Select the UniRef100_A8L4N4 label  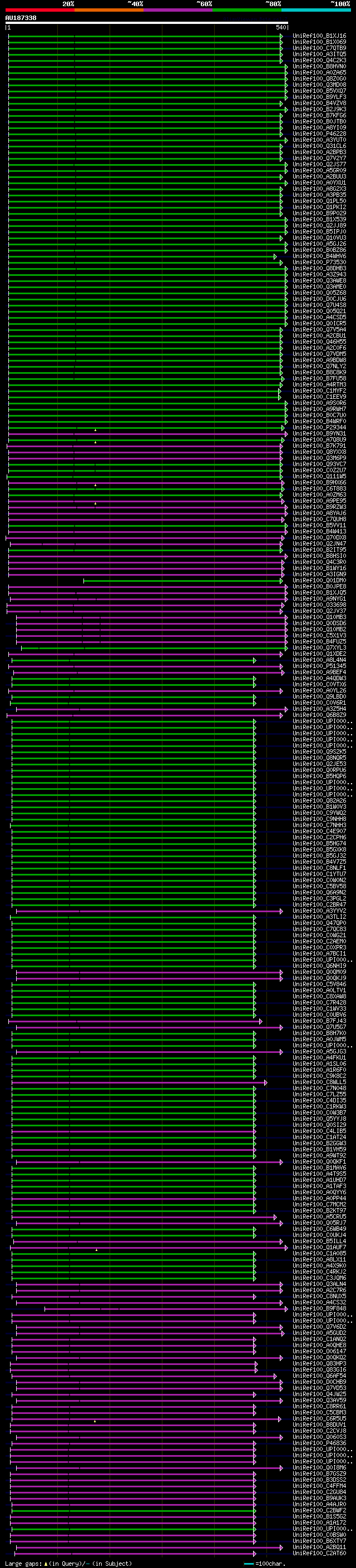tap(319, 660)
